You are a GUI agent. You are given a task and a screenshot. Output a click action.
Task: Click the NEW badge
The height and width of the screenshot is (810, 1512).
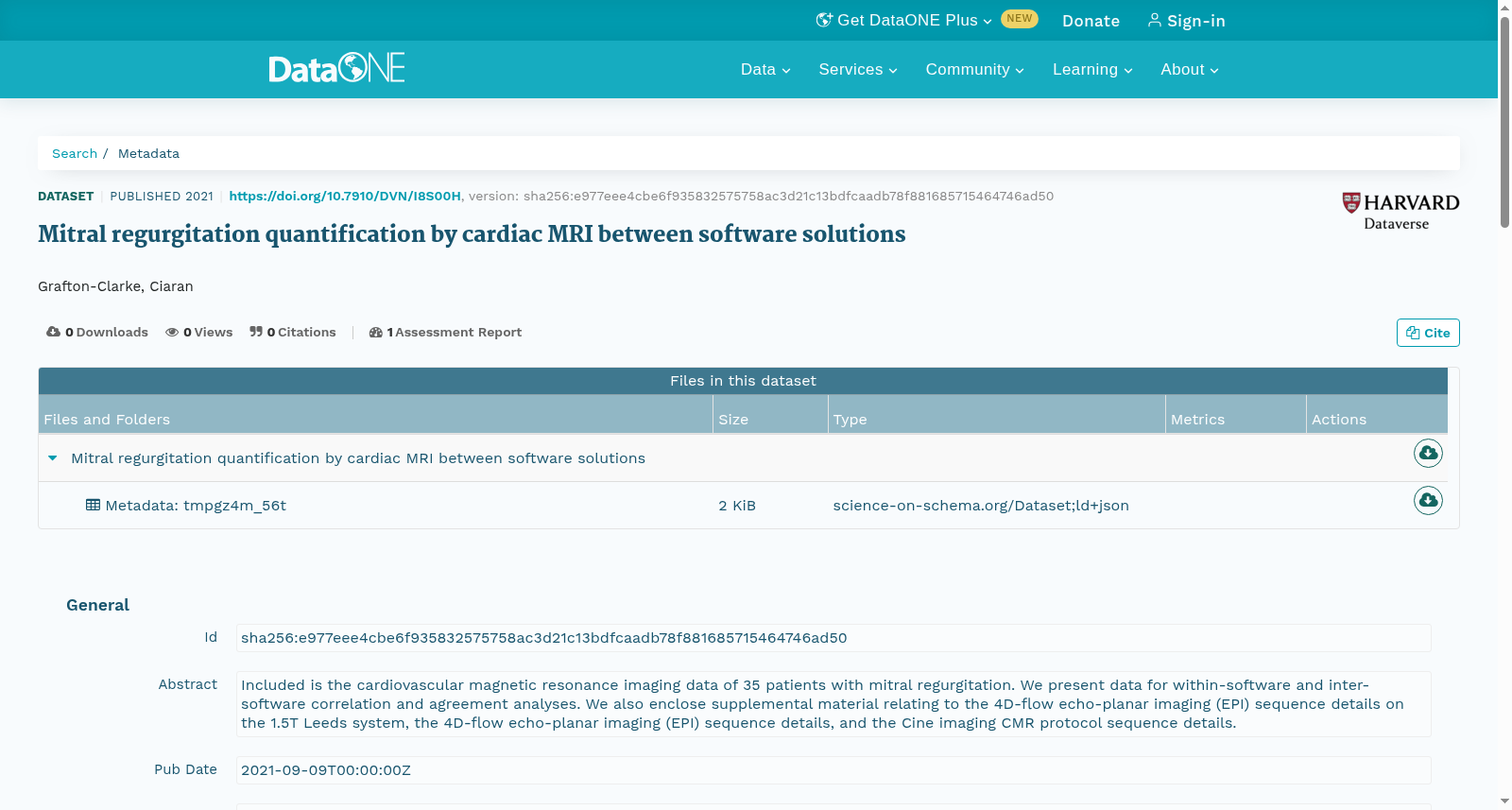tap(1020, 19)
